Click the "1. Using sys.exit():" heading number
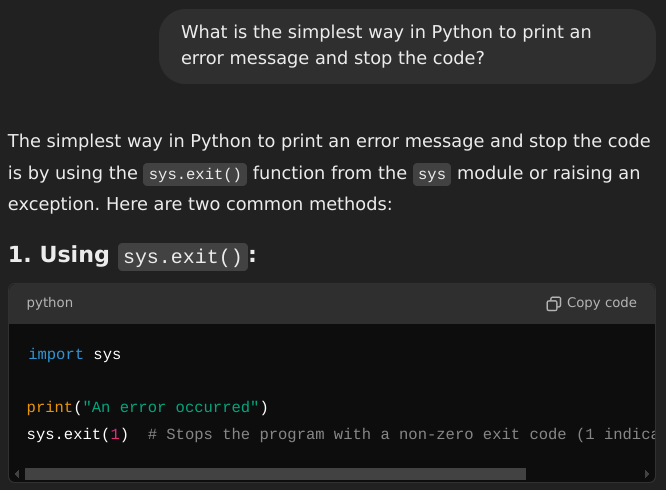Viewport: 666px width, 490px height. [16, 255]
